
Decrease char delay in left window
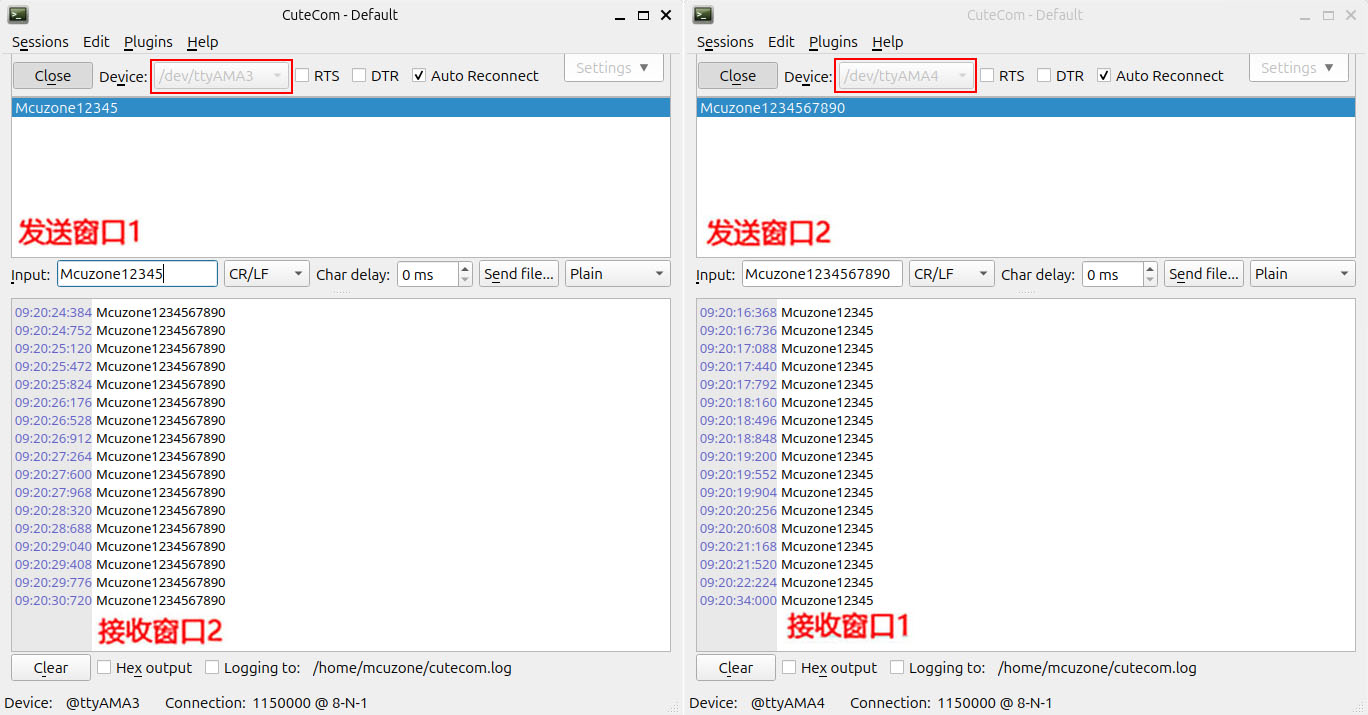(x=465, y=280)
